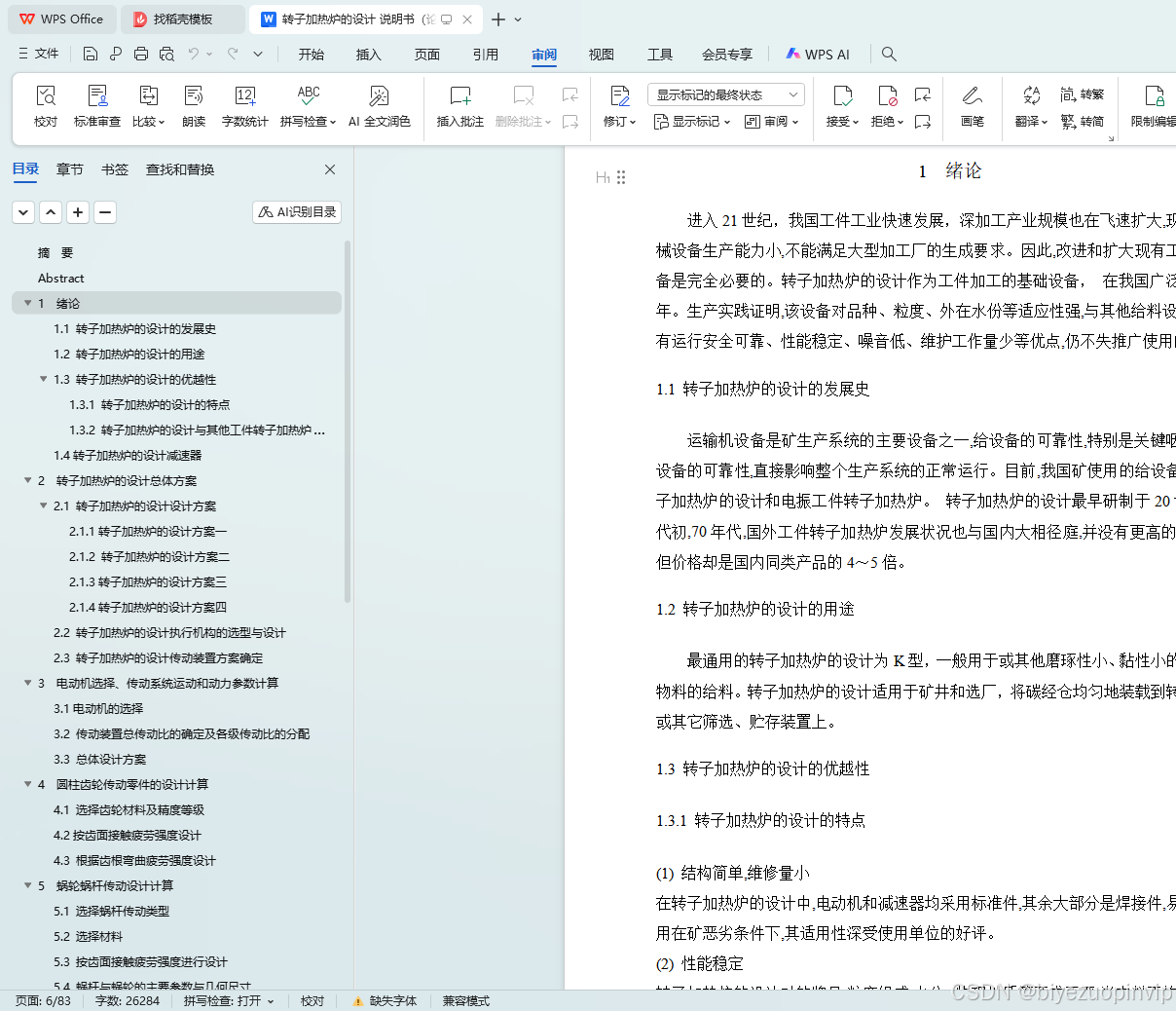Click the minus icon in outline panel
1176x1011 pixels.
[105, 211]
